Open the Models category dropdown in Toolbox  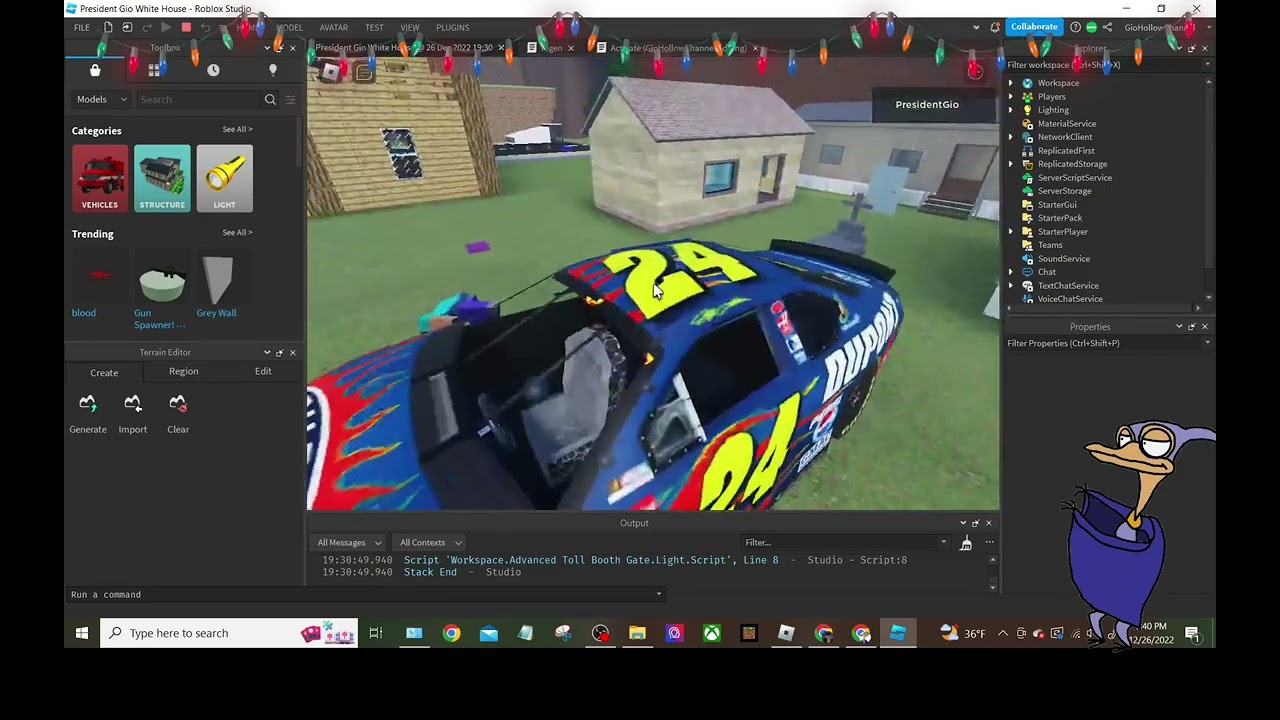point(101,99)
